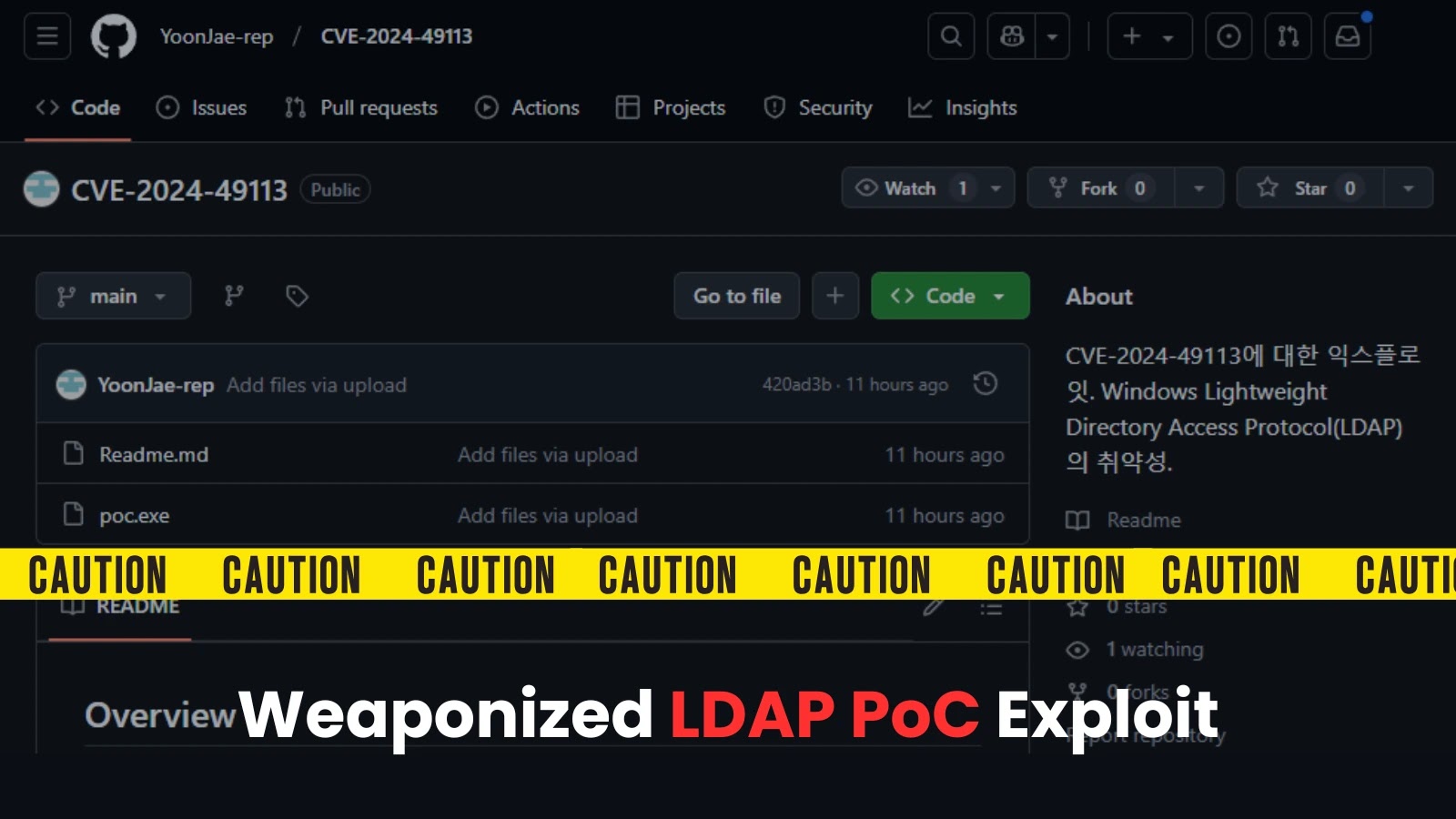Open the Actions tab

(528, 107)
